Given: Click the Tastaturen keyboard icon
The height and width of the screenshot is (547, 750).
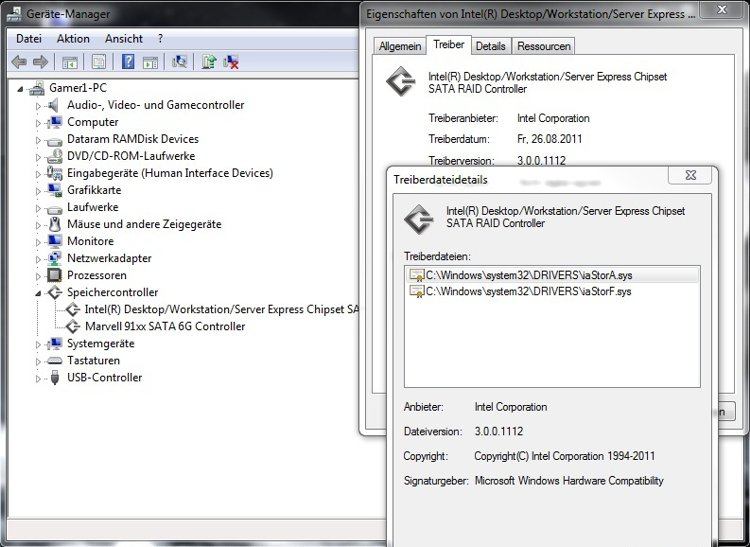Looking at the screenshot, I should click(55, 361).
